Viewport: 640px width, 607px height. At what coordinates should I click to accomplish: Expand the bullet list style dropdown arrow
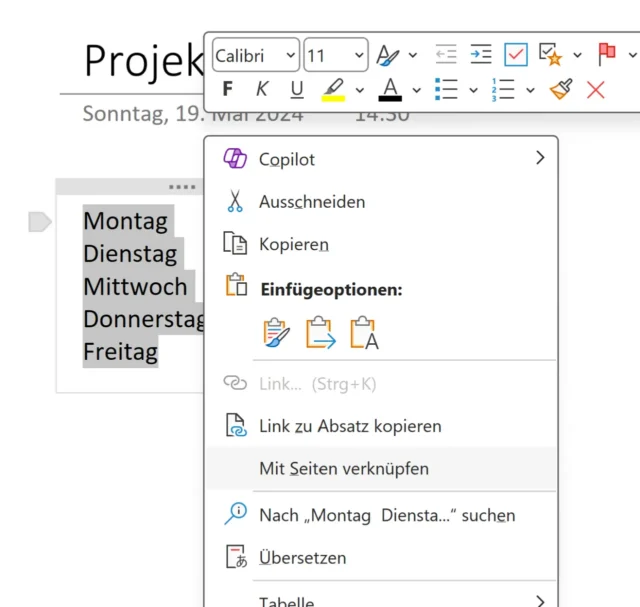click(x=473, y=91)
